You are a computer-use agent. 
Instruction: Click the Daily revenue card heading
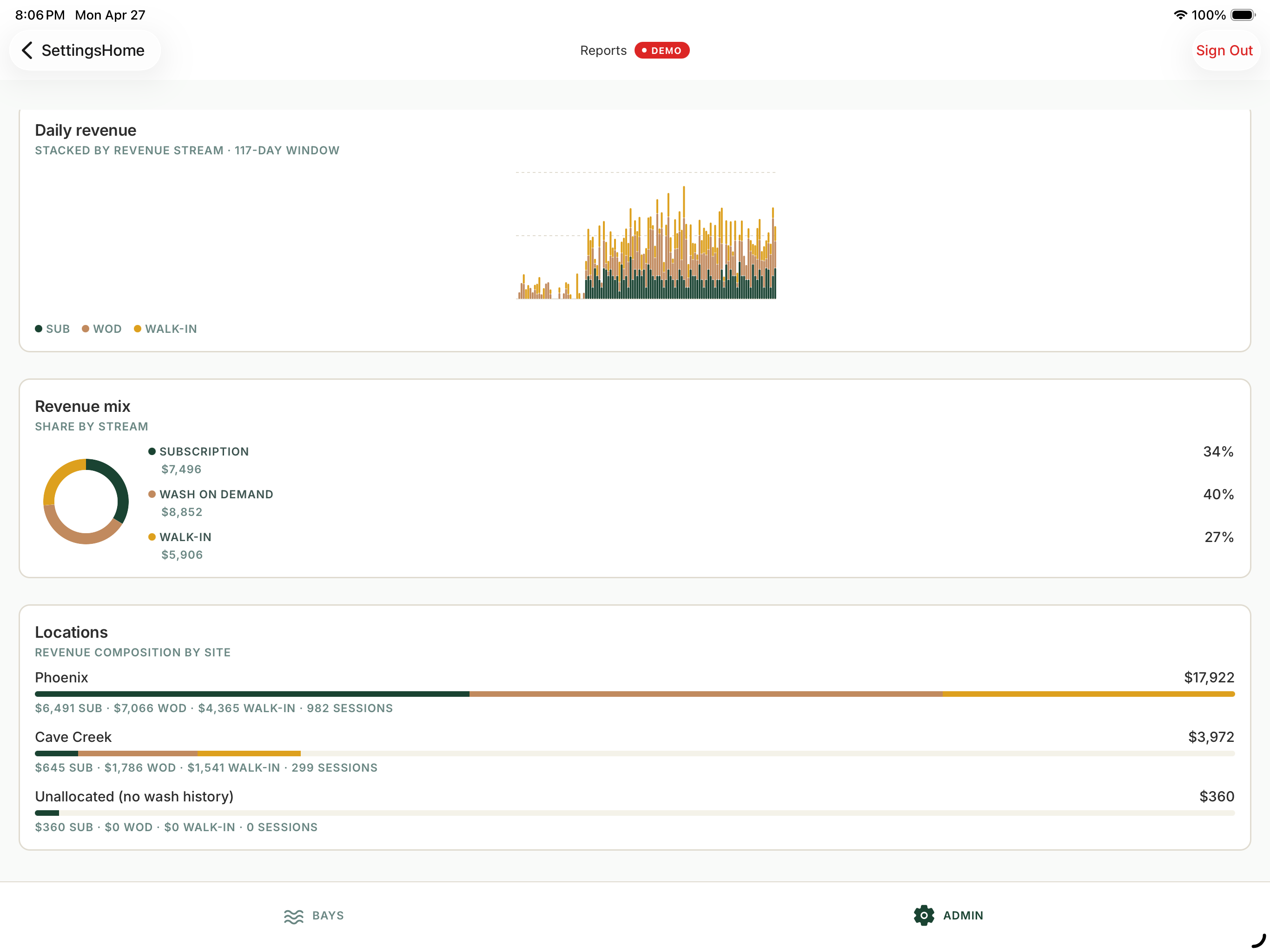pyautogui.click(x=86, y=130)
